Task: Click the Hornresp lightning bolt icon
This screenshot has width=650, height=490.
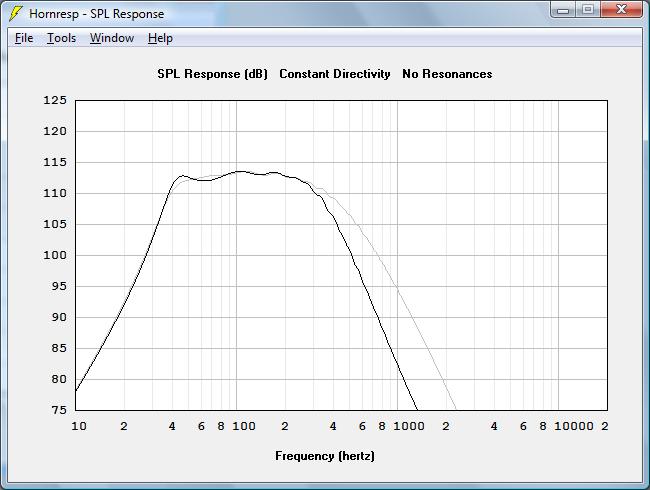Action: [16, 13]
